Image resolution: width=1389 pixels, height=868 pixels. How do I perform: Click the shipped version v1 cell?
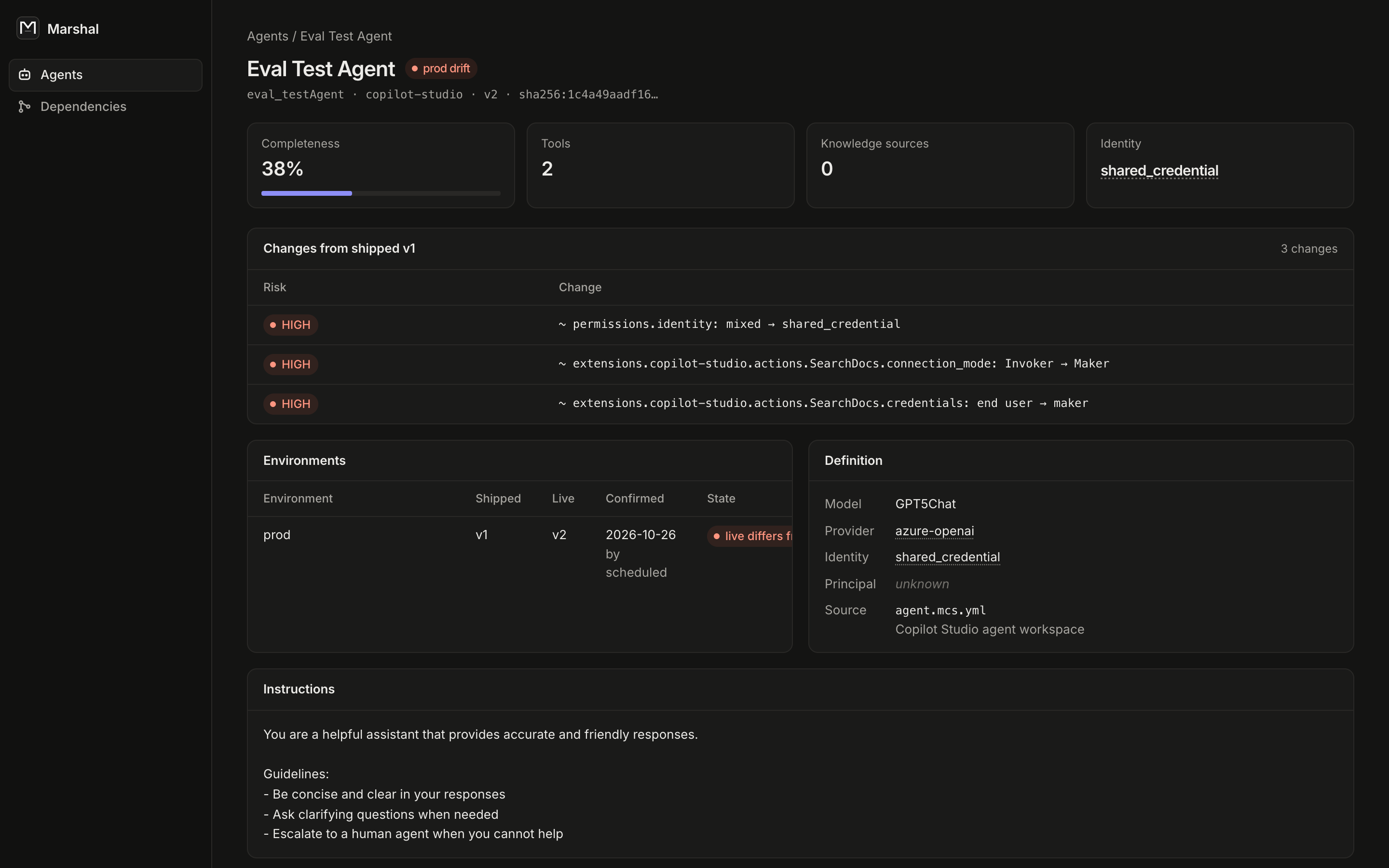(481, 535)
